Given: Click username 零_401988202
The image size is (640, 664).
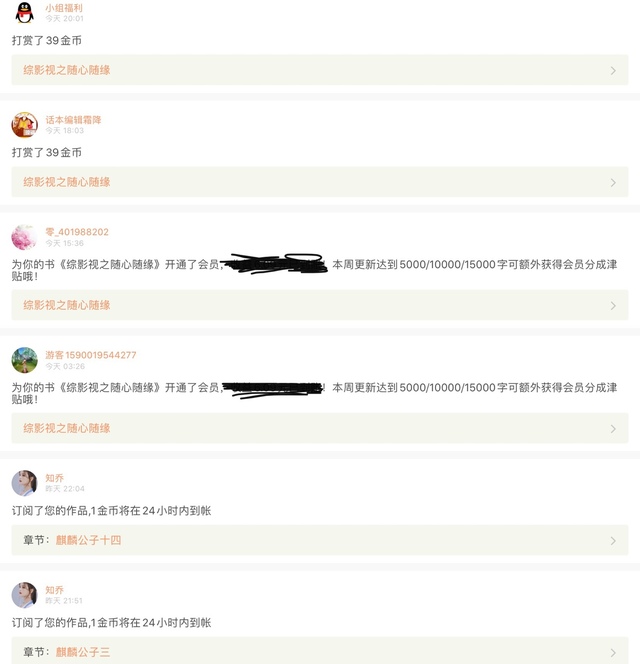Looking at the screenshot, I should (77, 232).
